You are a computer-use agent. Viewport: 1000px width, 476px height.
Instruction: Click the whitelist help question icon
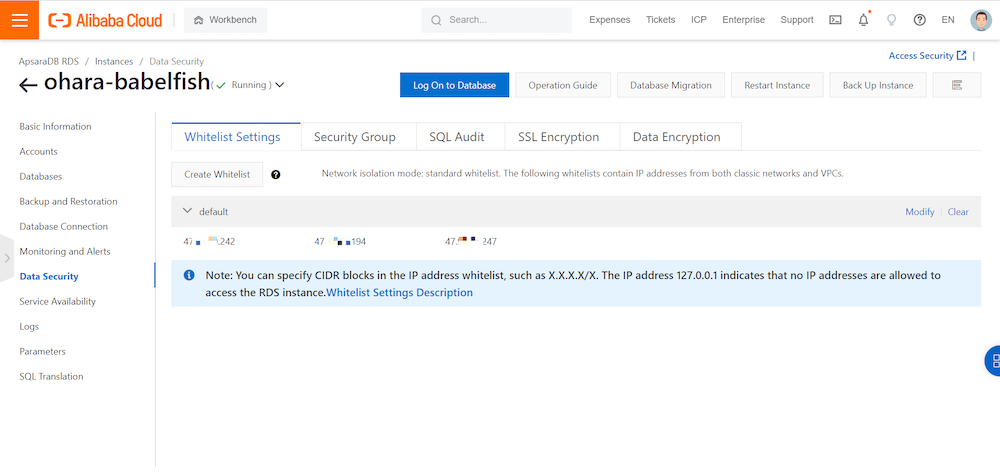tap(276, 174)
